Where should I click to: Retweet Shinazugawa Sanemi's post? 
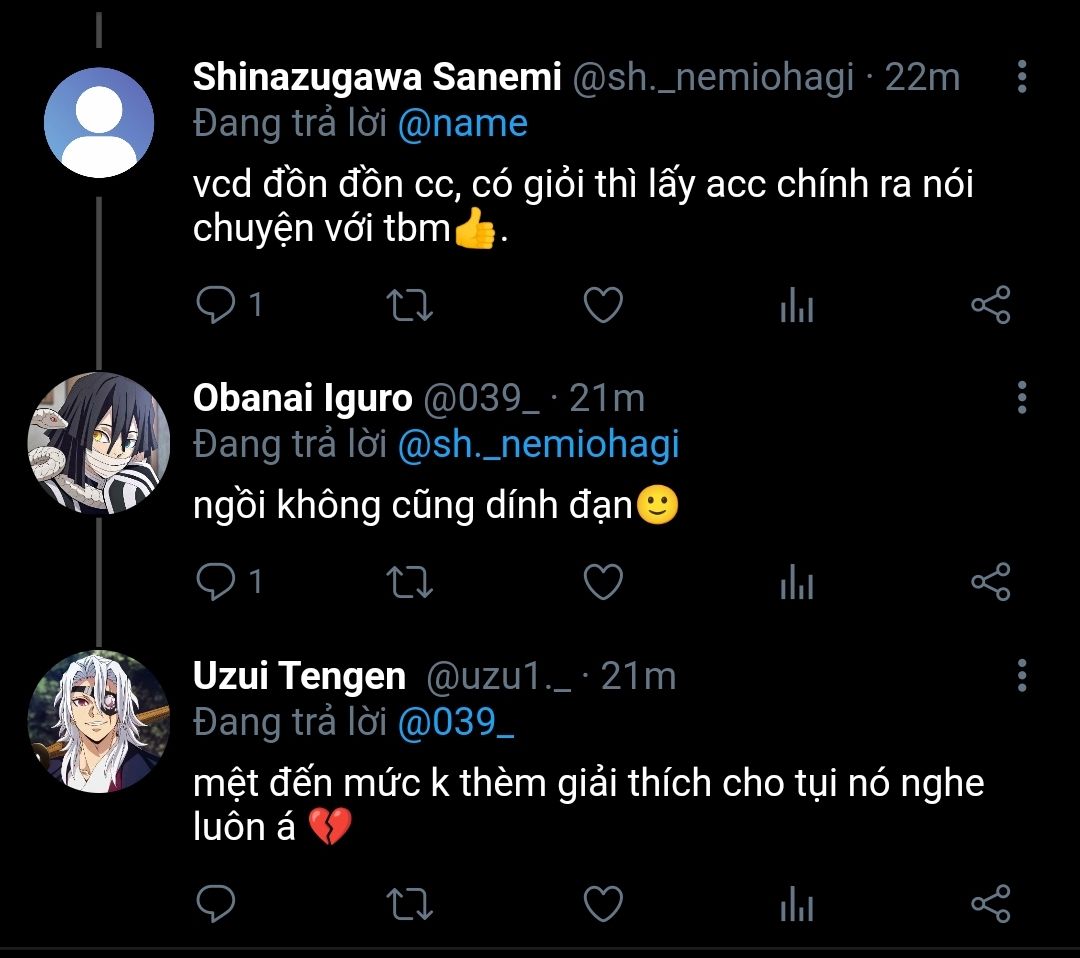coord(409,306)
